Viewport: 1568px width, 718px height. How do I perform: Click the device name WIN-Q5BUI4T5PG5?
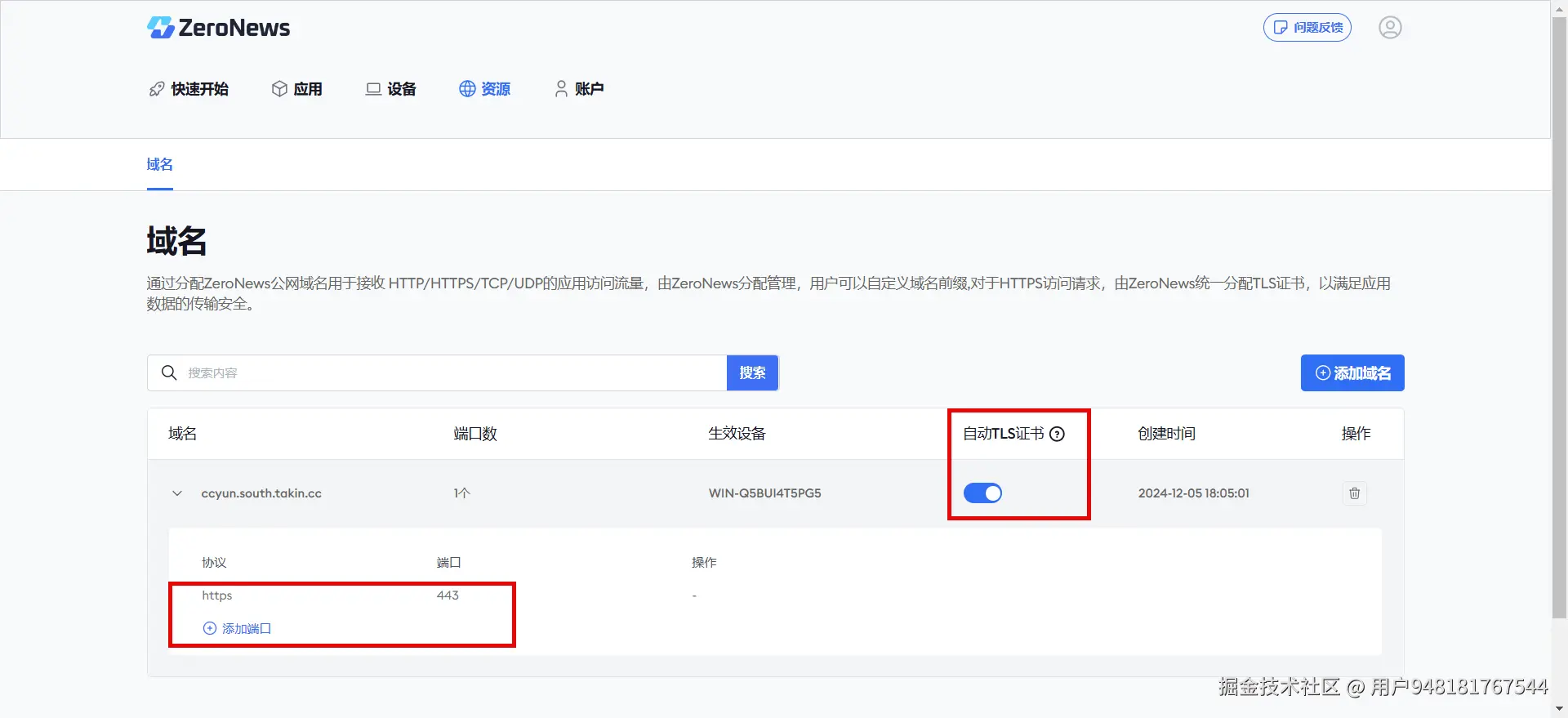coord(765,493)
